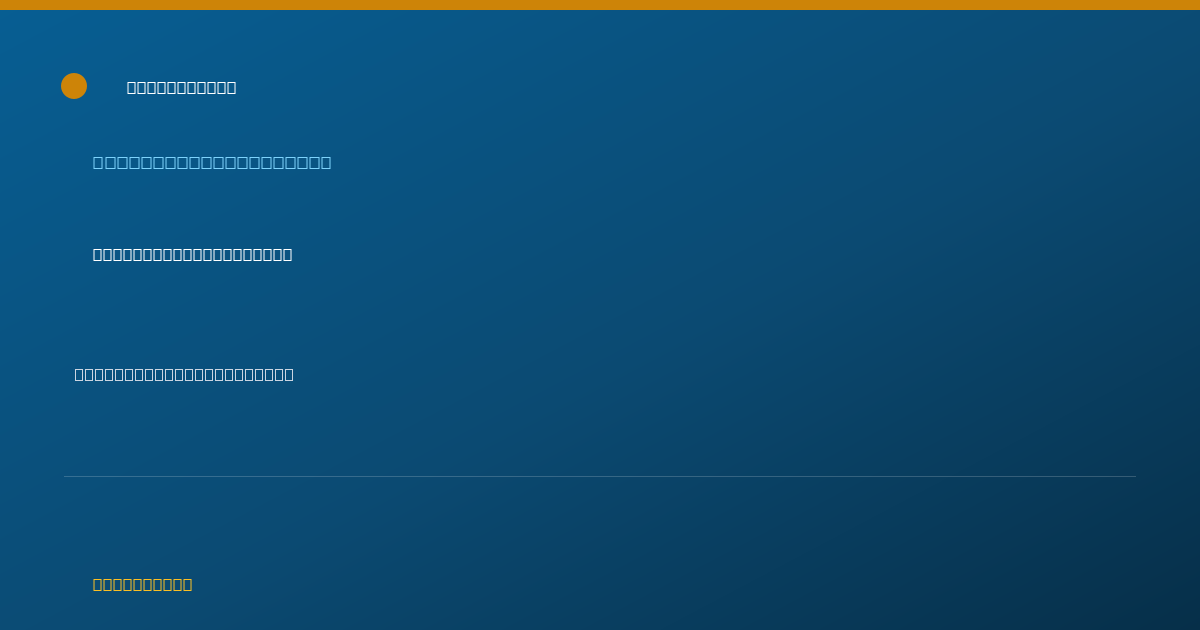Click the thin horizontal divider line

pyautogui.click(x=600, y=476)
